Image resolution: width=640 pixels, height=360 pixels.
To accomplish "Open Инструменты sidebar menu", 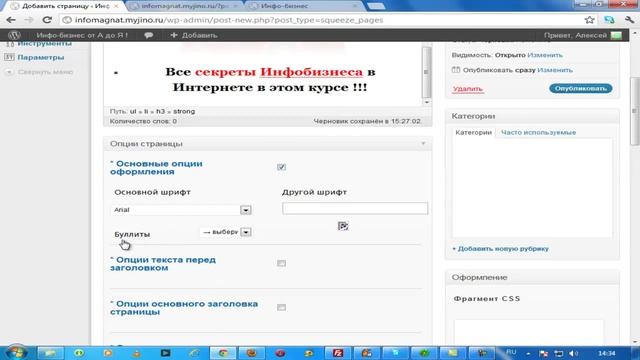I will point(44,44).
